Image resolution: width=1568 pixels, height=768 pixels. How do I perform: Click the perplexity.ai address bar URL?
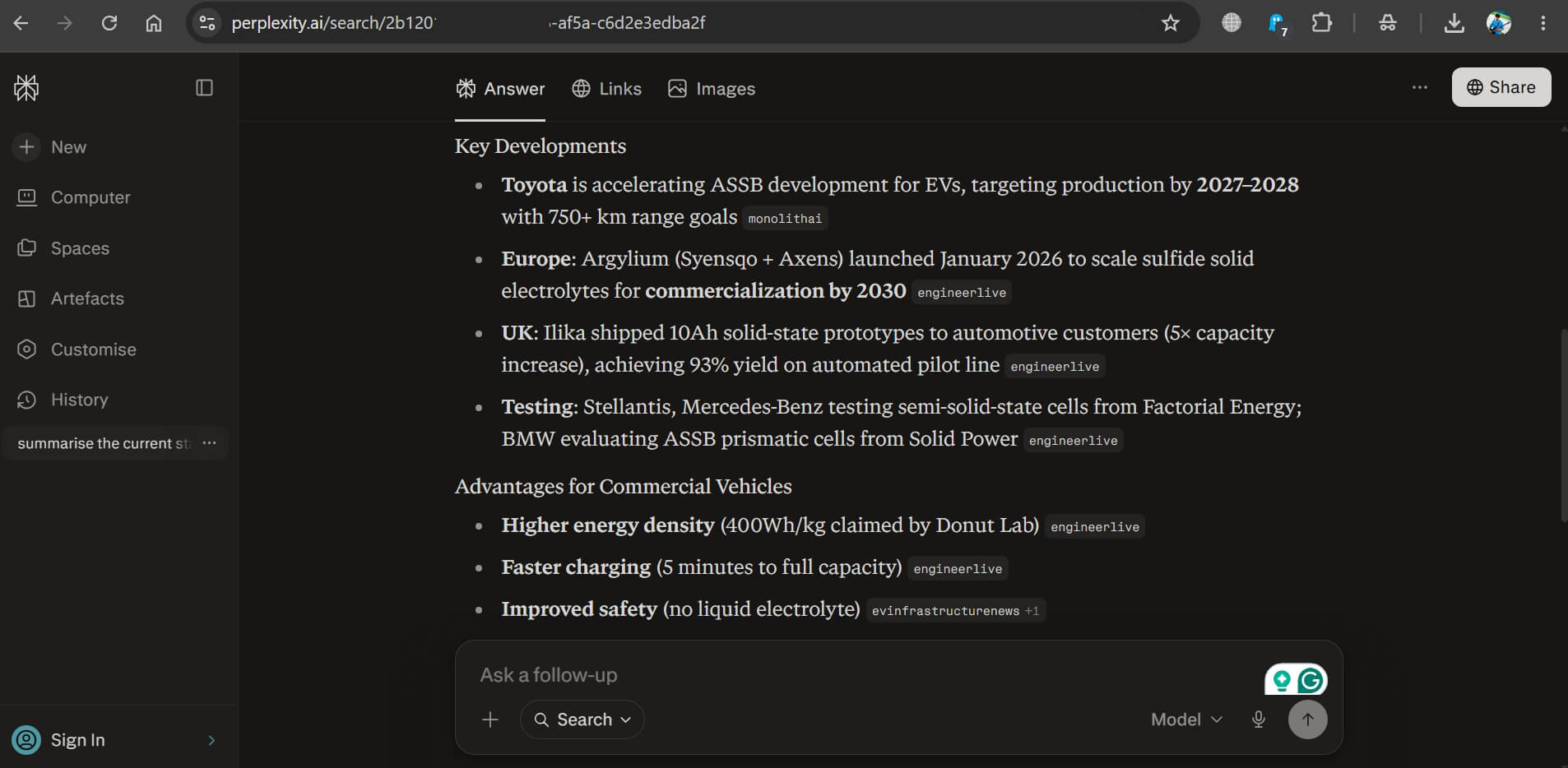(468, 23)
